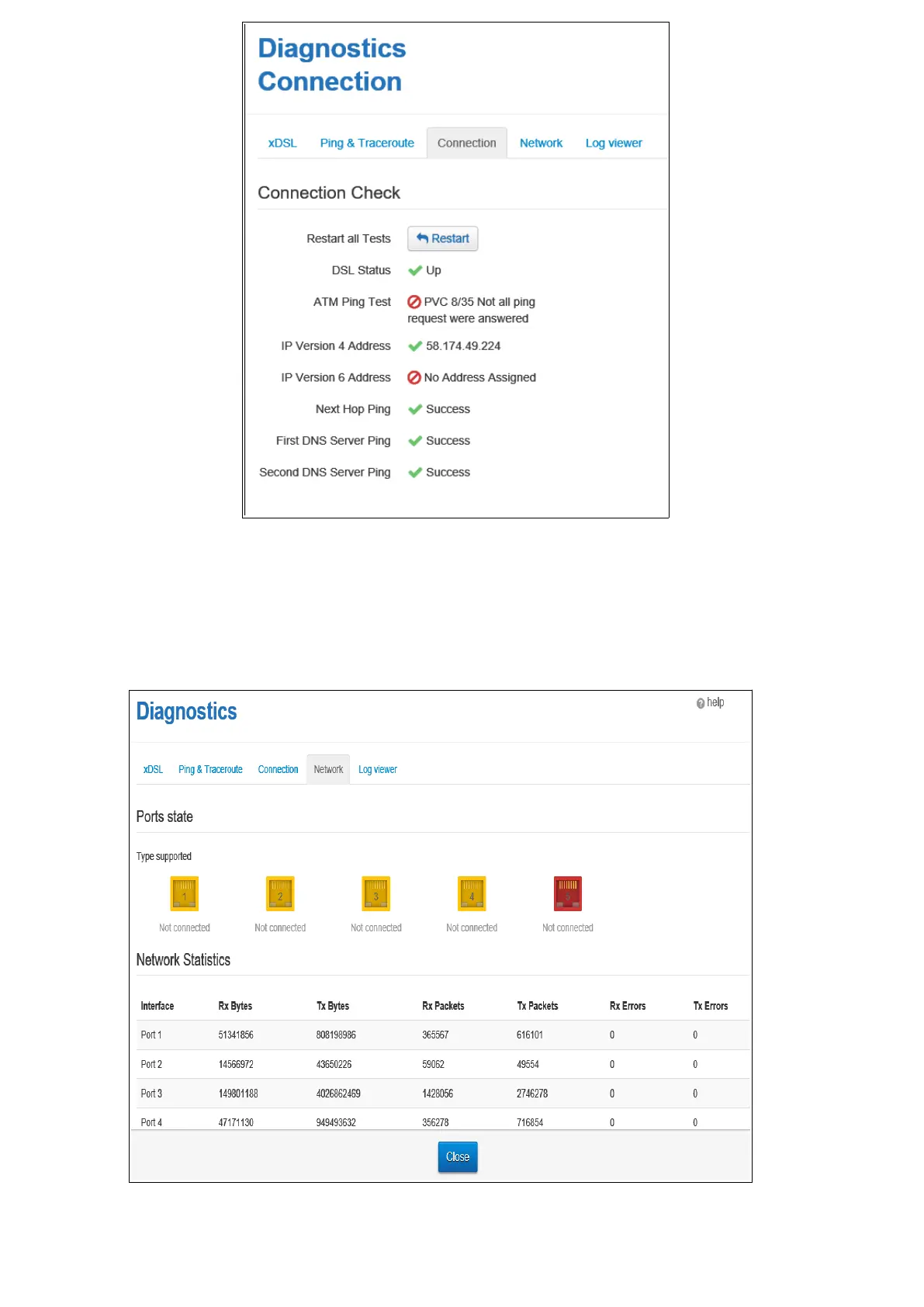Switch to Ping & Traceroute in top panel
The height and width of the screenshot is (1307, 924).
click(367, 144)
